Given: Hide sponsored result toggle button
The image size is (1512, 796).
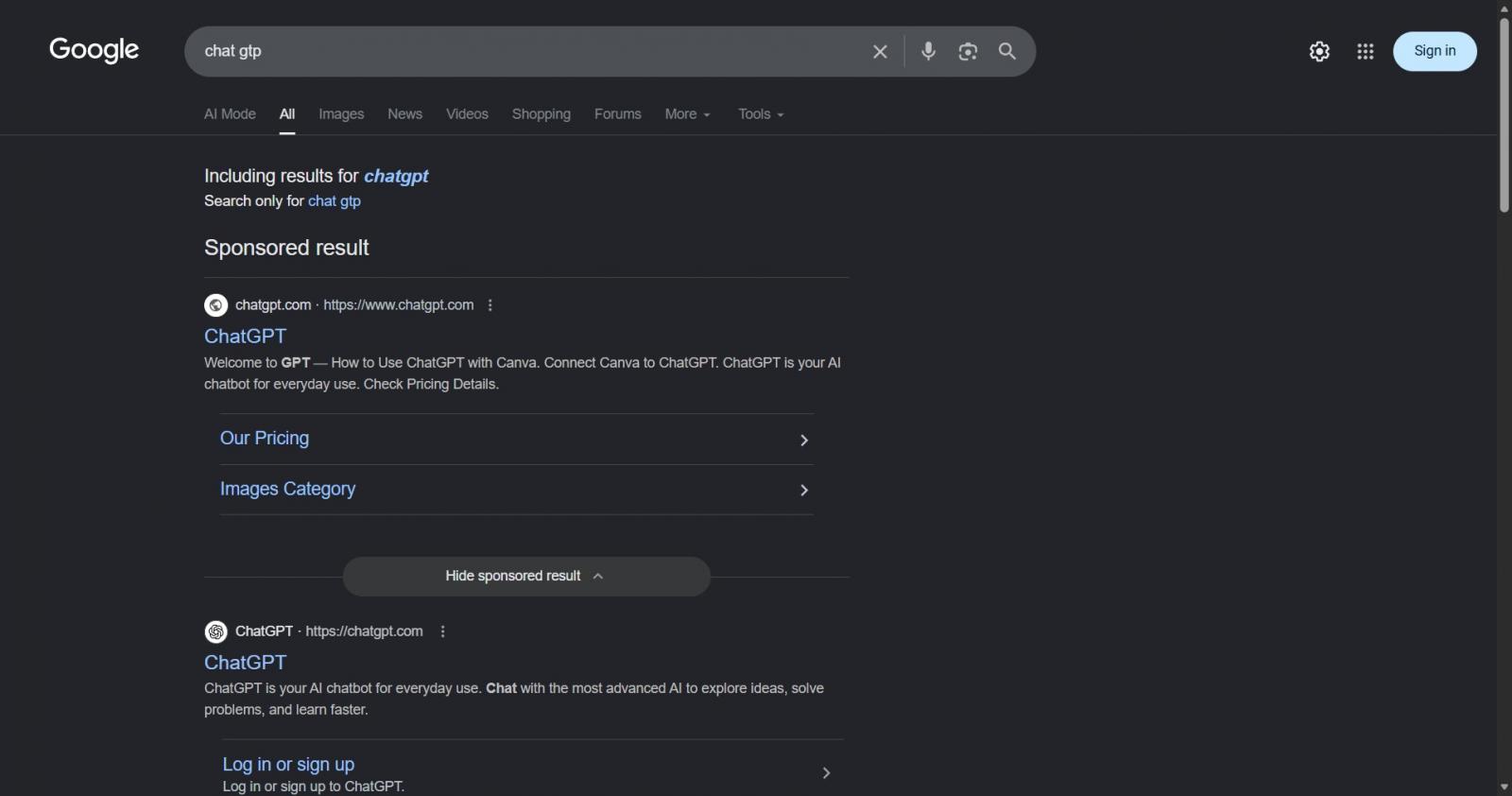Looking at the screenshot, I should tap(526, 576).
